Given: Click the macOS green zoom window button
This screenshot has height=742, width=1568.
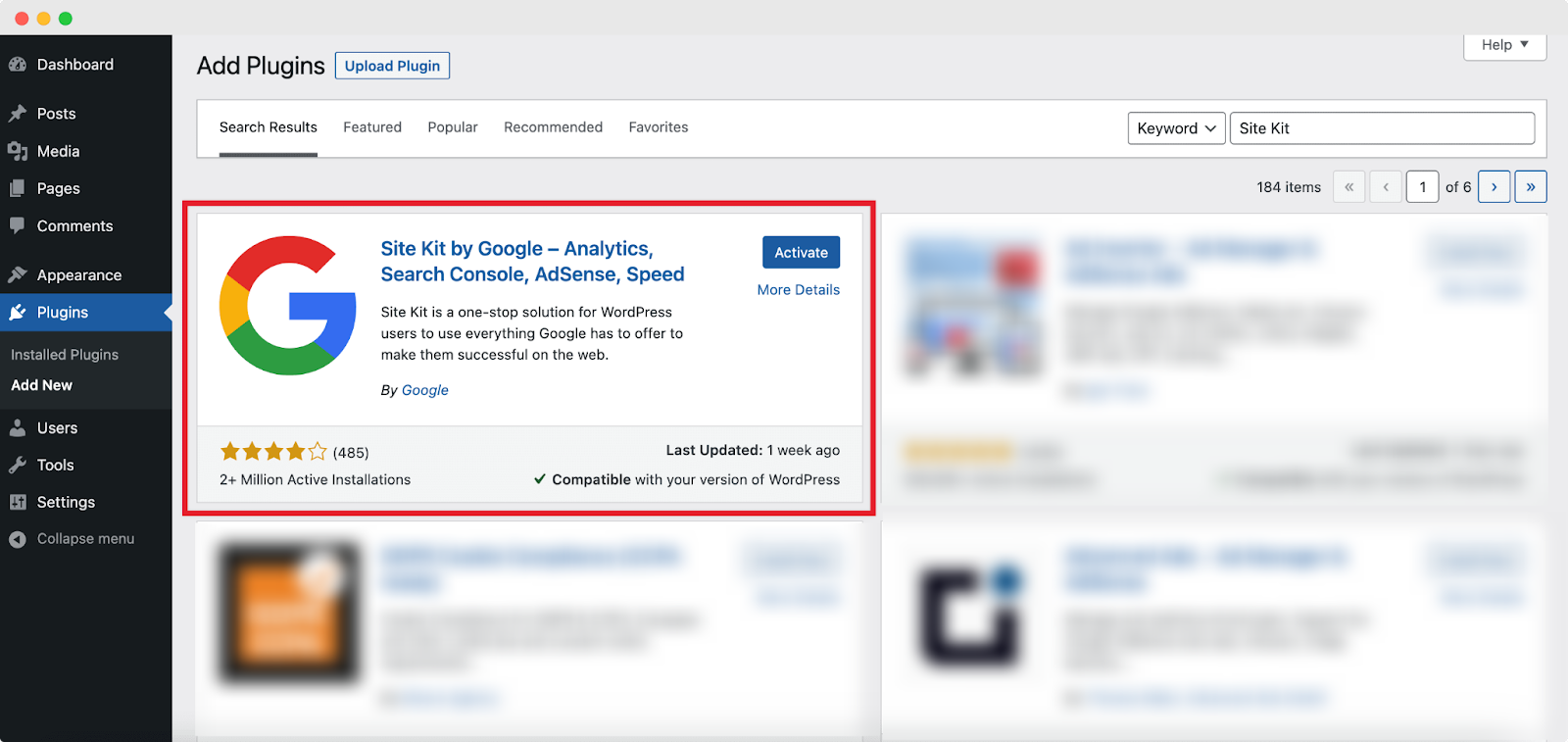Looking at the screenshot, I should point(66,19).
